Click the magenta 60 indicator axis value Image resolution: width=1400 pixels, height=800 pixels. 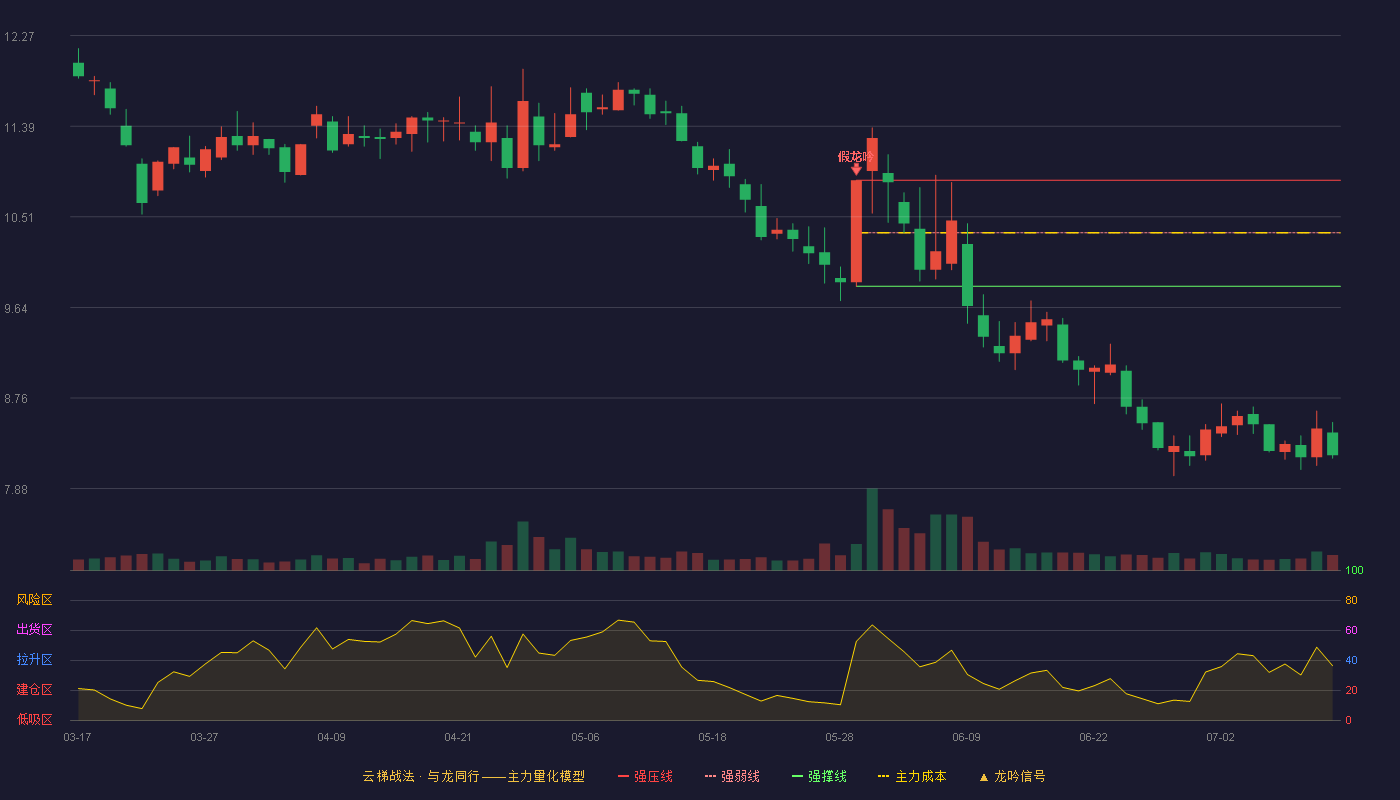[x=1351, y=630]
